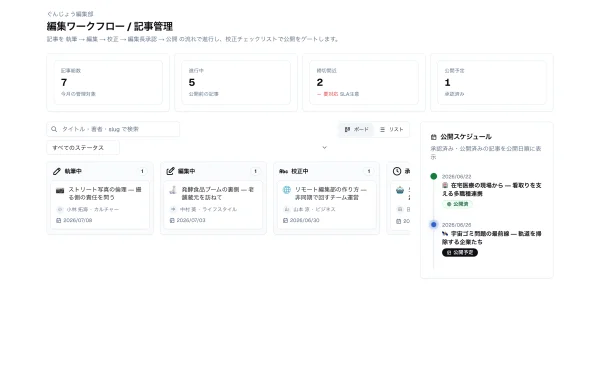Click the emoji on the 発酵食品ブーム card
This screenshot has height=375, width=600.
click(x=173, y=190)
